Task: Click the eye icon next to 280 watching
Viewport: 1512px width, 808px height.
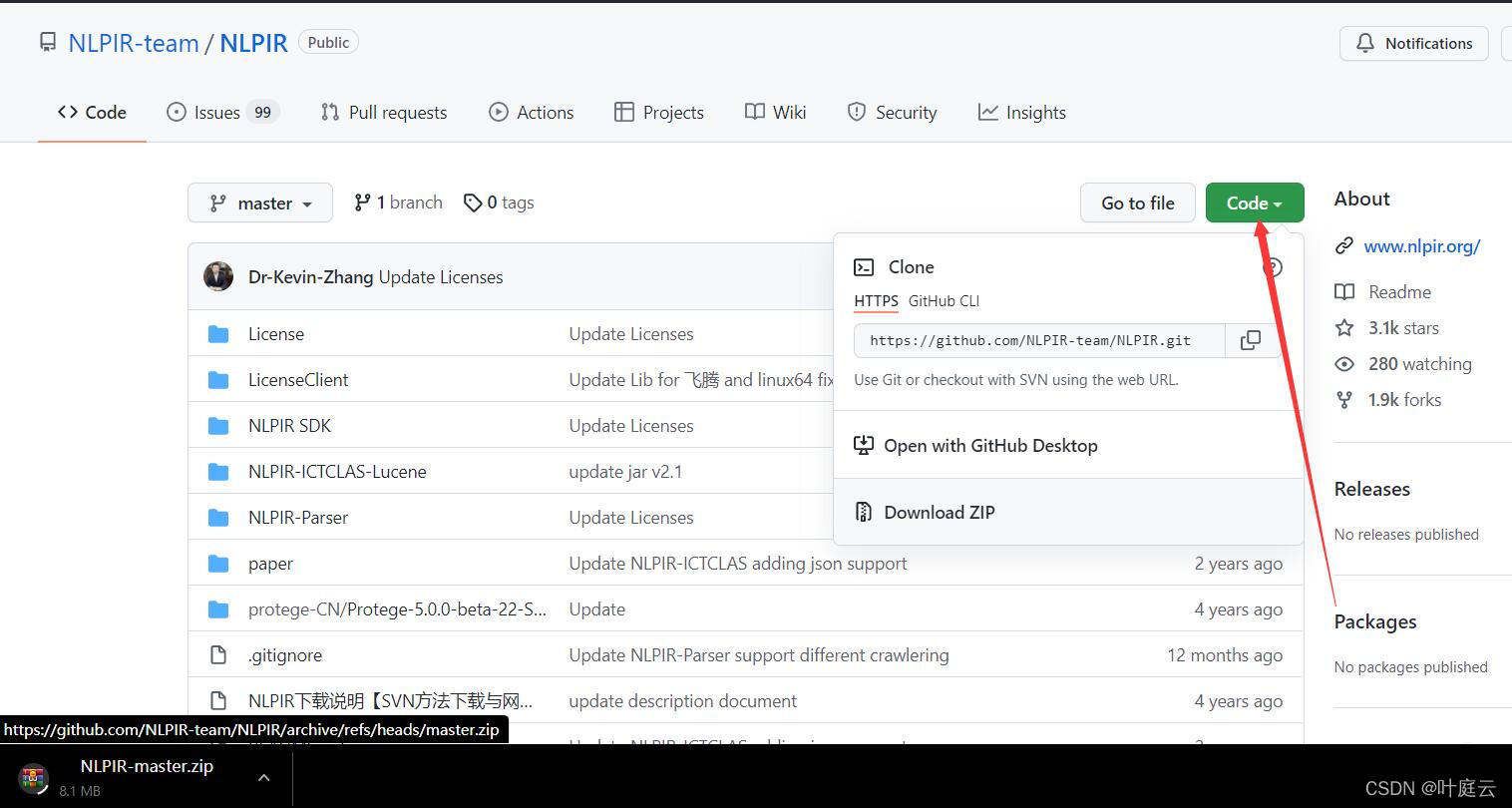Action: [1344, 364]
